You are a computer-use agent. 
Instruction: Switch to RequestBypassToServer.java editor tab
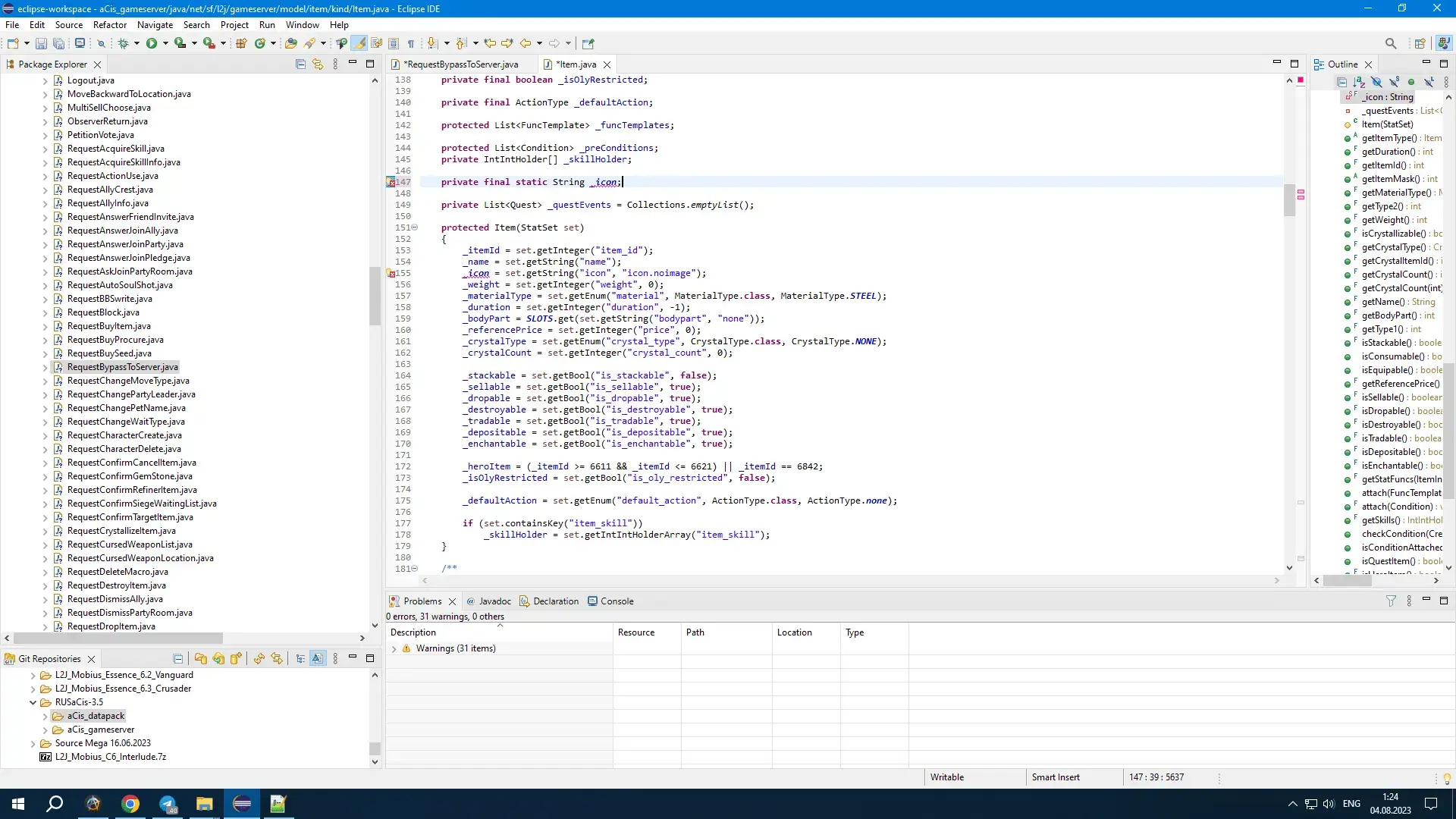coord(460,64)
